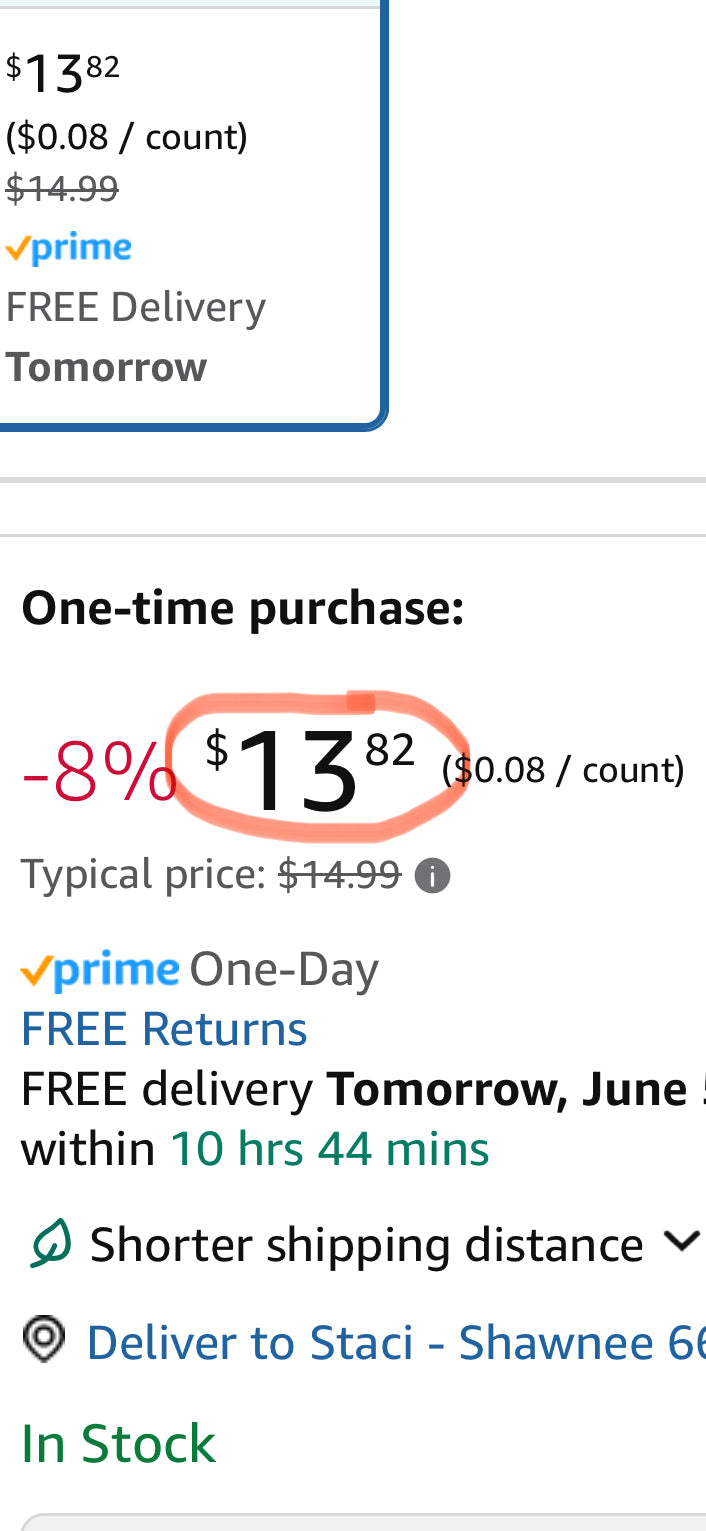Open the FREE Returns link
The width and height of the screenshot is (706, 1531).
[x=164, y=1029]
